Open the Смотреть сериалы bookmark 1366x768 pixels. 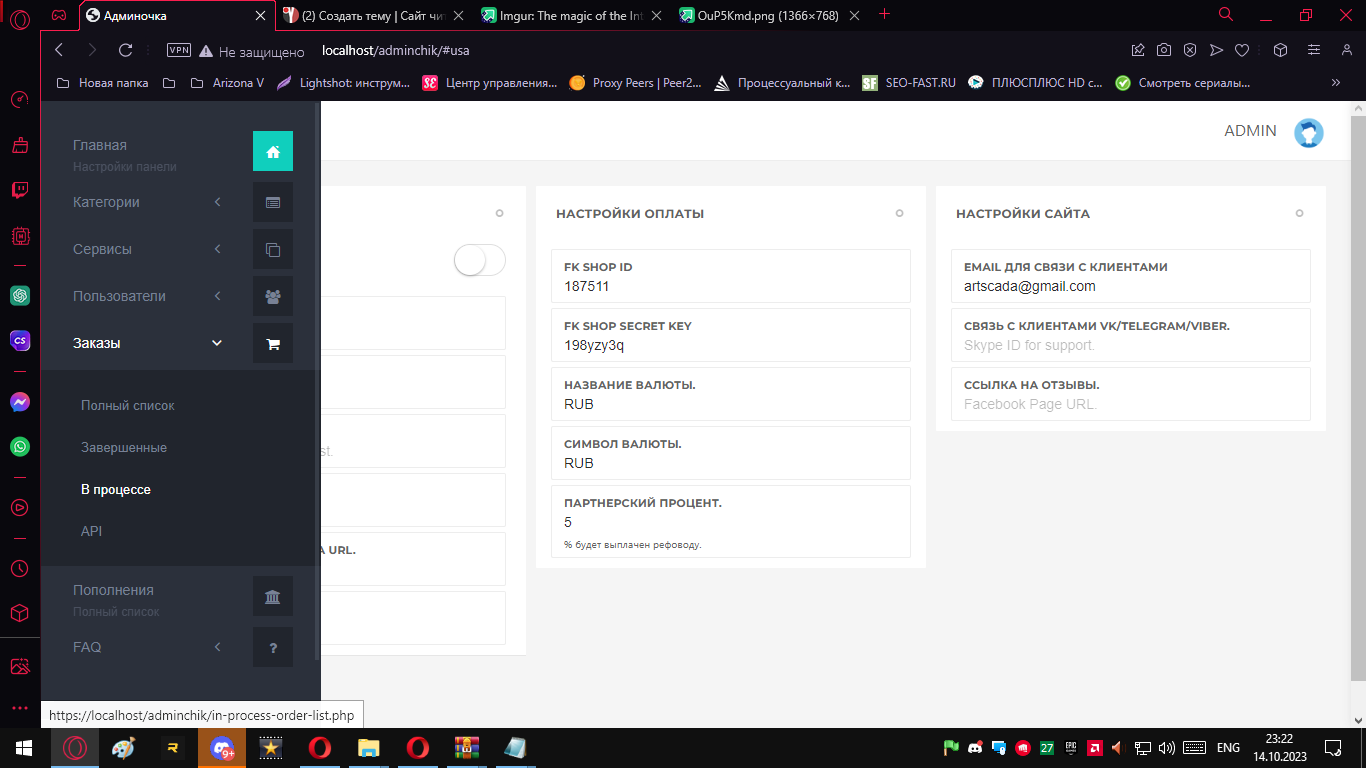1182,83
